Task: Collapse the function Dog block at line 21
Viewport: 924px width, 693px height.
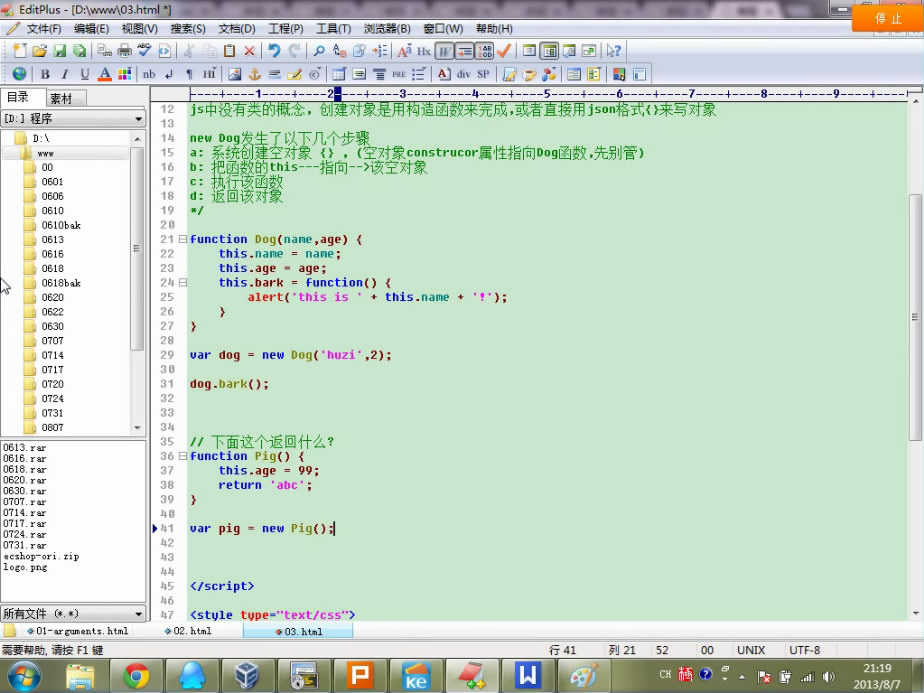Action: (183, 239)
